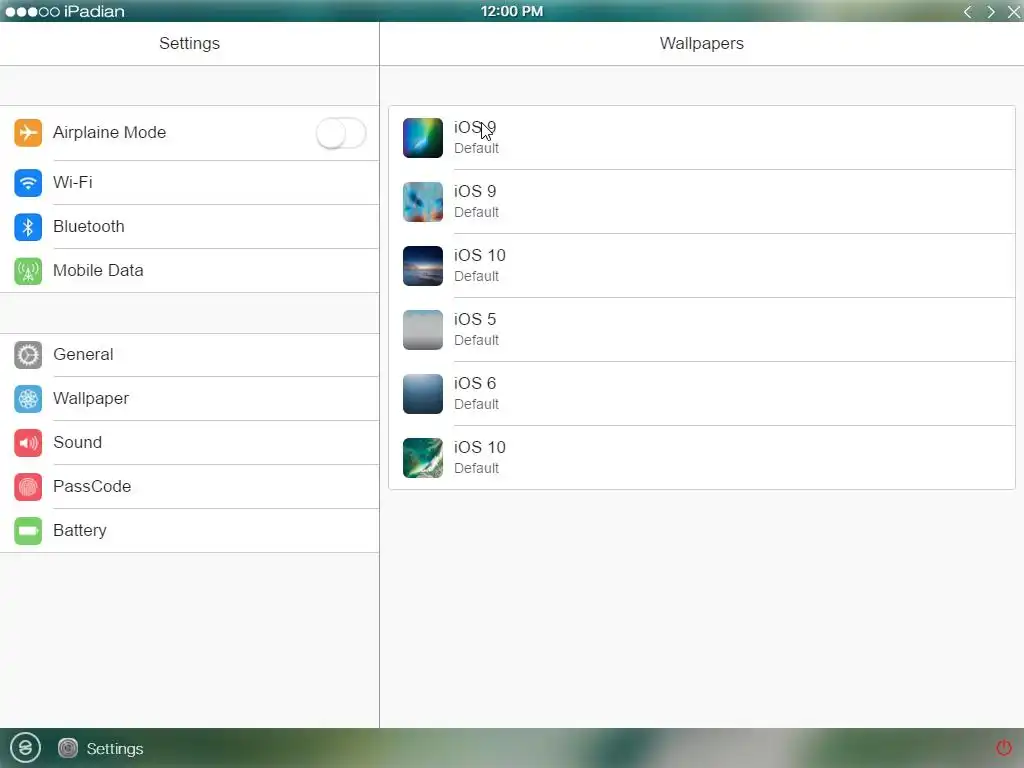Click the 12:00 PM clock

click(511, 11)
